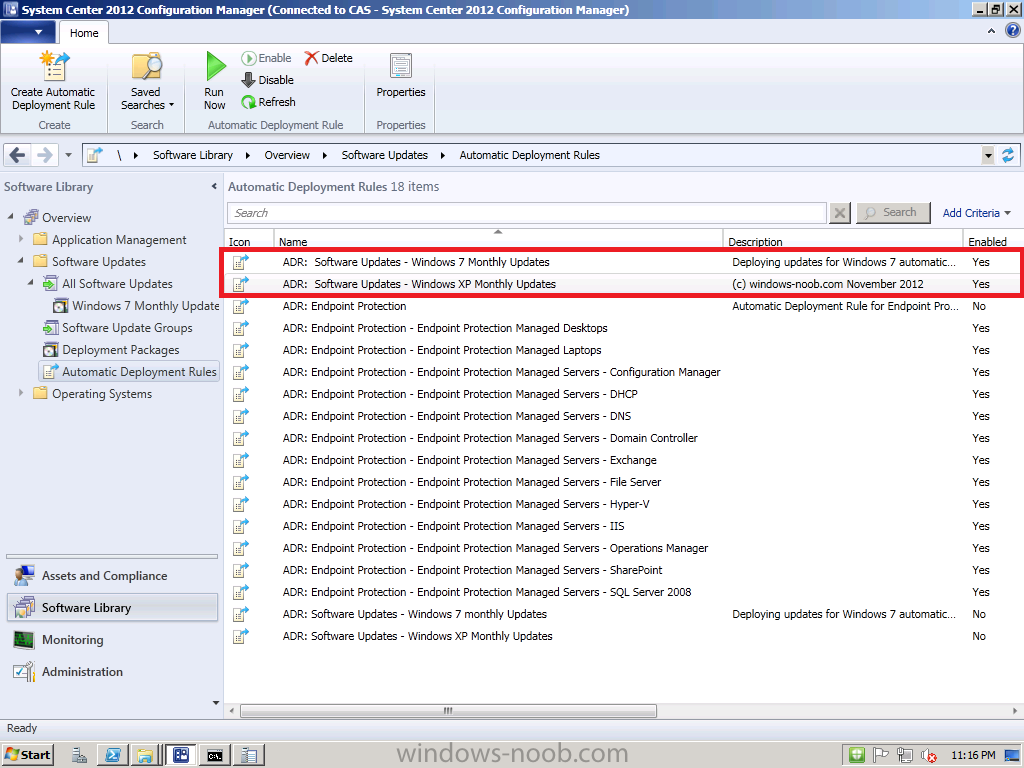The width and height of the screenshot is (1024, 768).
Task: Select Automatic Deployment Rules tree node
Action: coord(129,372)
